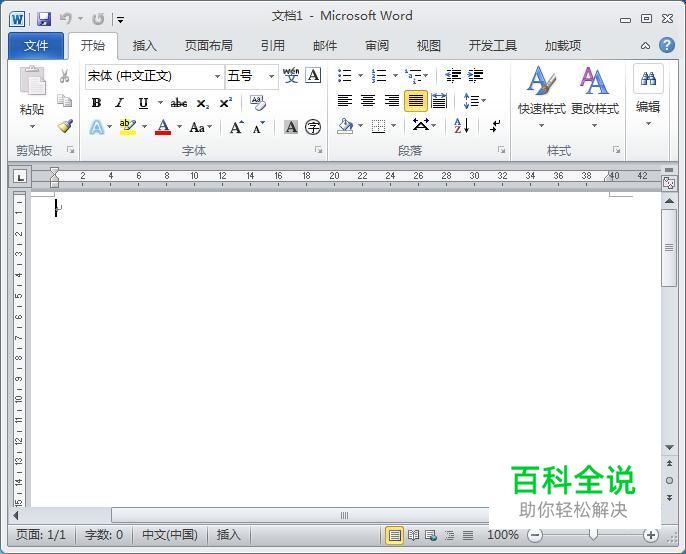686x554 pixels.
Task: Click the enclosed character 字 icon
Action: [313, 127]
